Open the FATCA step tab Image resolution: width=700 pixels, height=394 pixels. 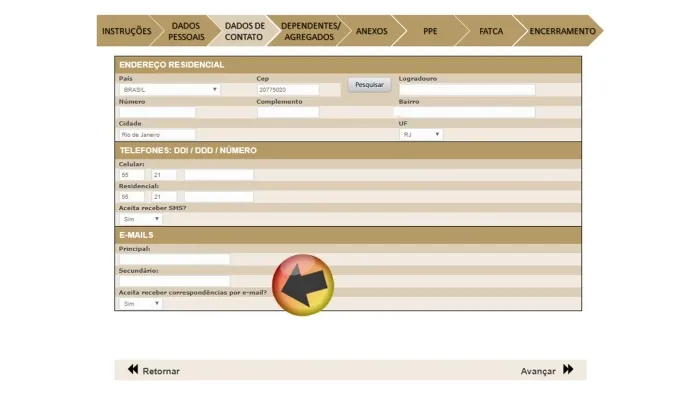click(x=491, y=31)
